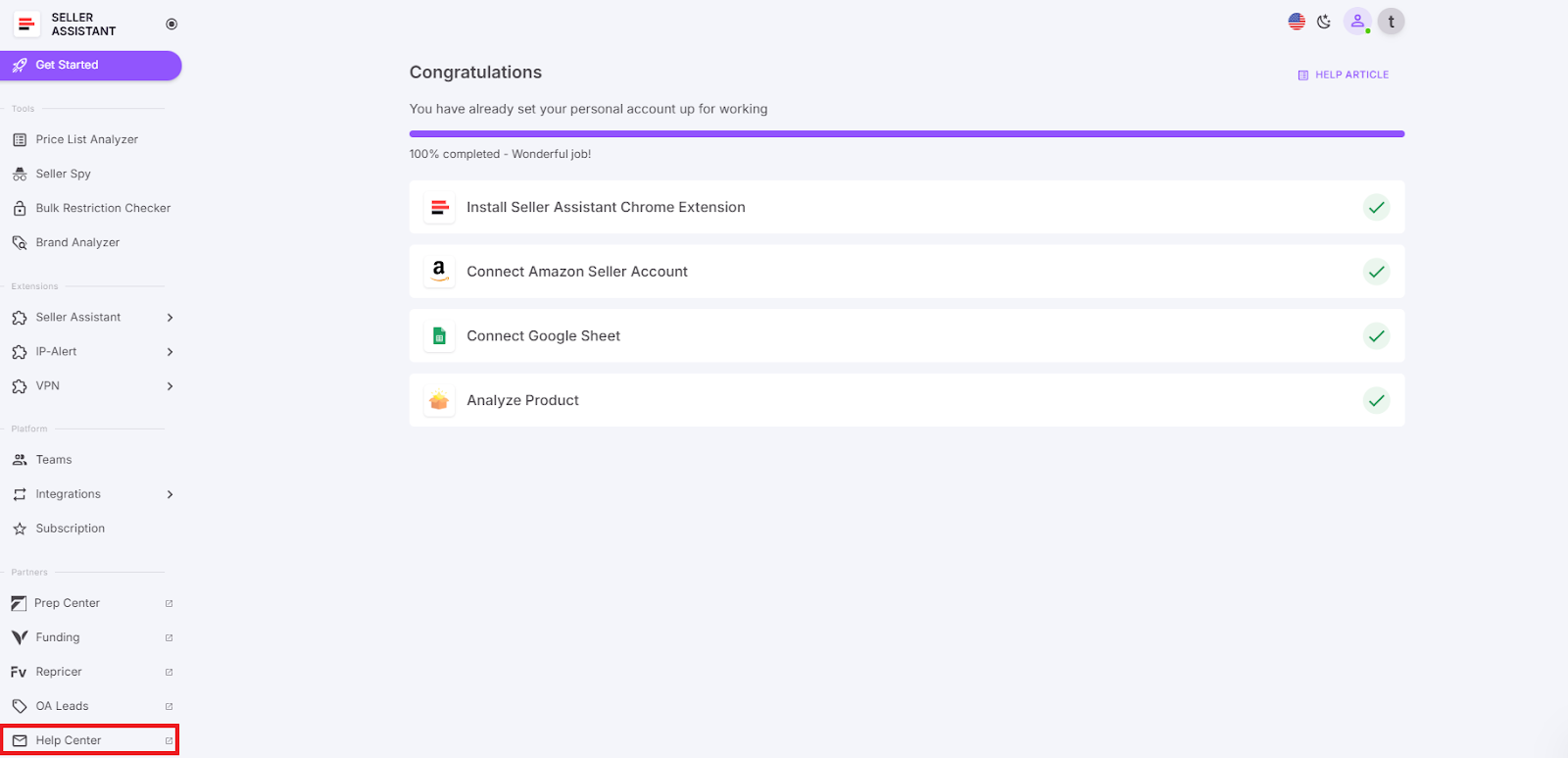Toggle dark mode with the moon icon
The width and height of the screenshot is (1568, 758).
point(1324,22)
